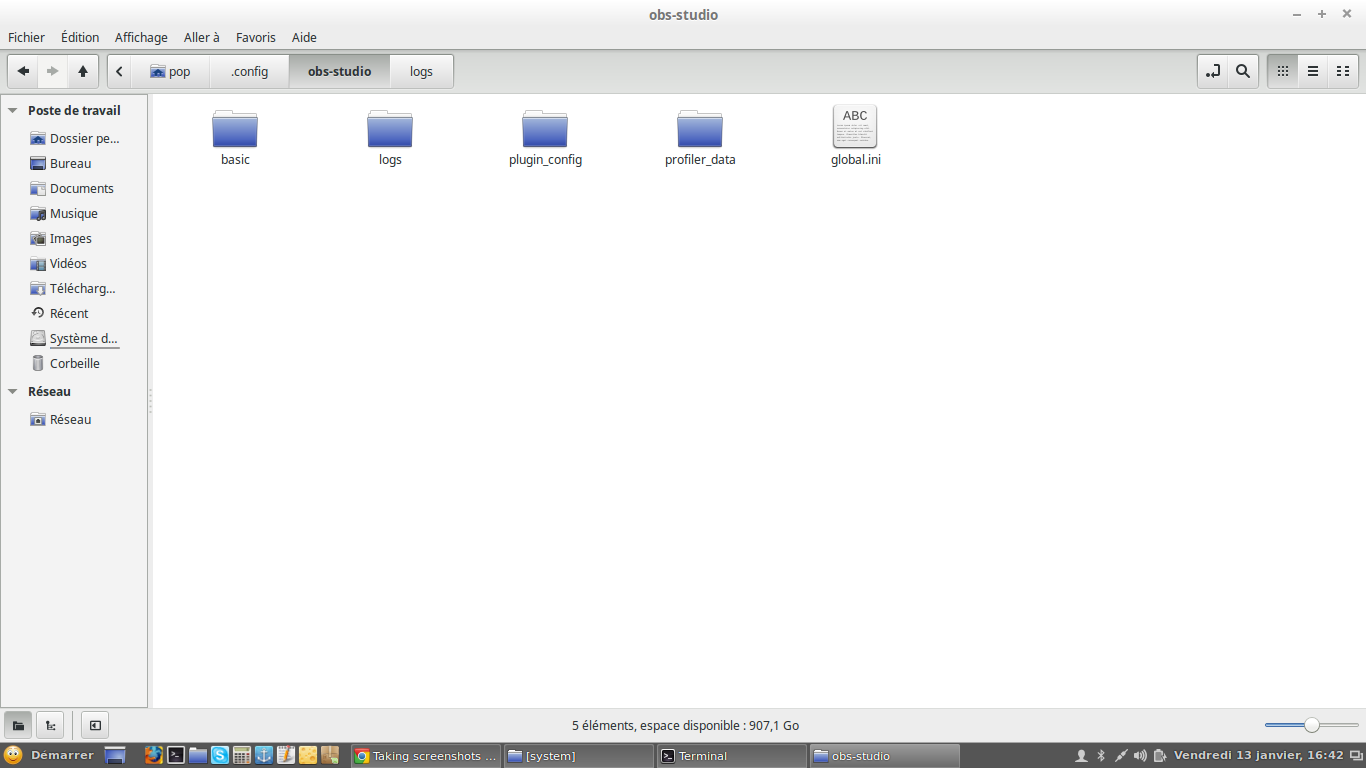Open the Démarrer menu
The height and width of the screenshot is (768, 1366).
pos(49,756)
